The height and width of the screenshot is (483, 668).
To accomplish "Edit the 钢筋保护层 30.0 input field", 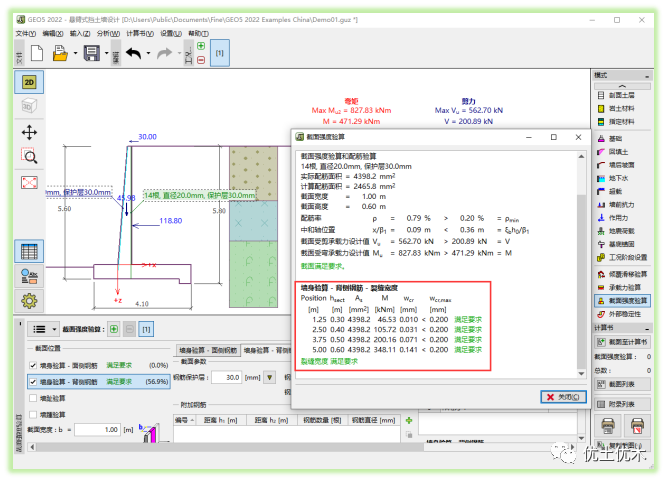I will (227, 377).
